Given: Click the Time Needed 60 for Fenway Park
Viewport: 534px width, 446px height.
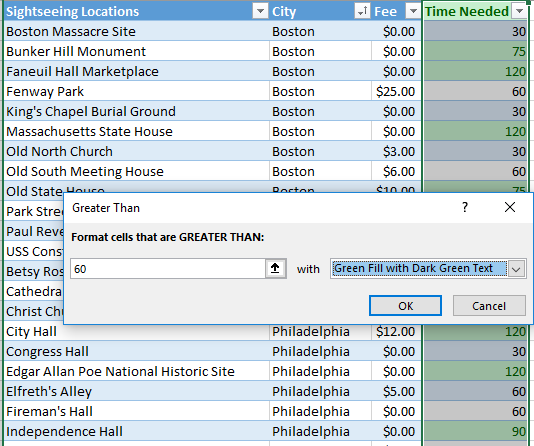Looking at the screenshot, I should pyautogui.click(x=475, y=91).
